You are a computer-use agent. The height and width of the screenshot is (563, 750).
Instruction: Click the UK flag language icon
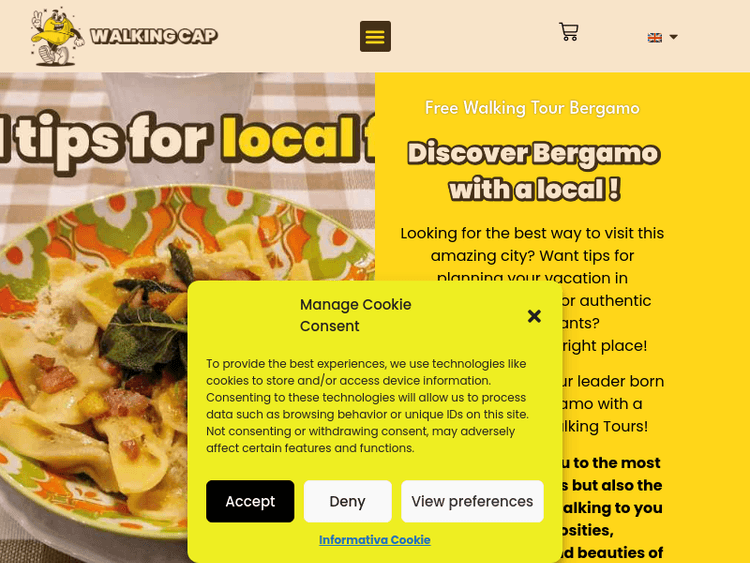point(654,37)
